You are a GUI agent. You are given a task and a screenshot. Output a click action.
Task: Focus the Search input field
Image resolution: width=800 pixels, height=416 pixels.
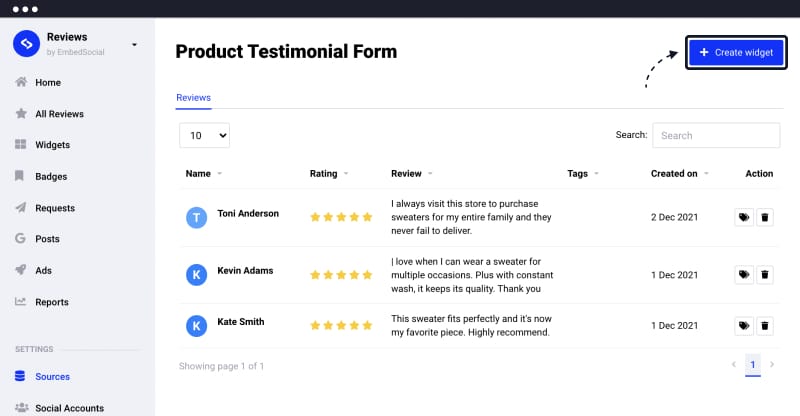click(x=716, y=135)
